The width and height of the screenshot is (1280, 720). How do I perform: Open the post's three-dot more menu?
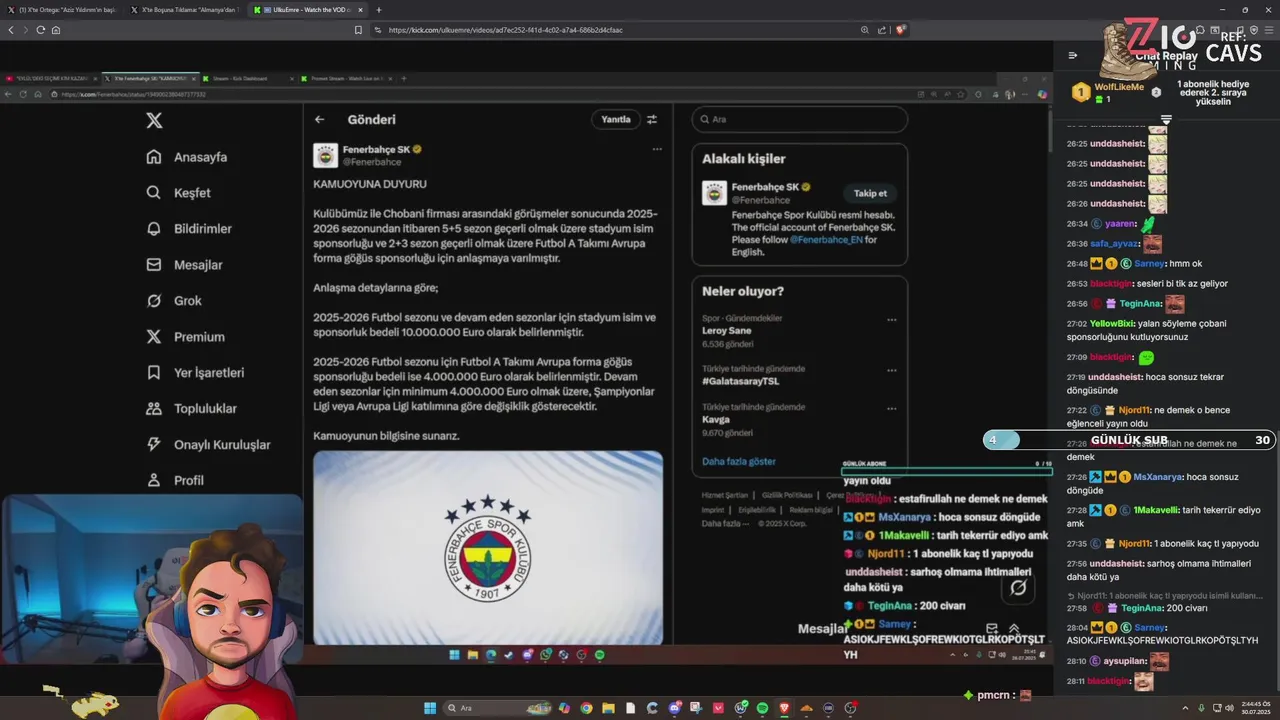coord(657,149)
